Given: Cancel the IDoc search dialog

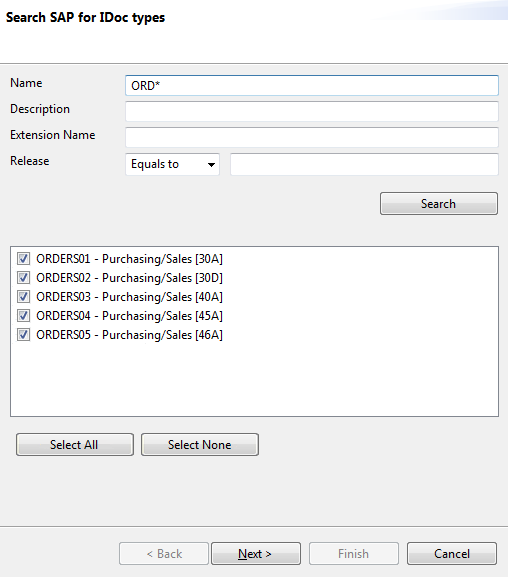Looking at the screenshot, I should tap(452, 553).
